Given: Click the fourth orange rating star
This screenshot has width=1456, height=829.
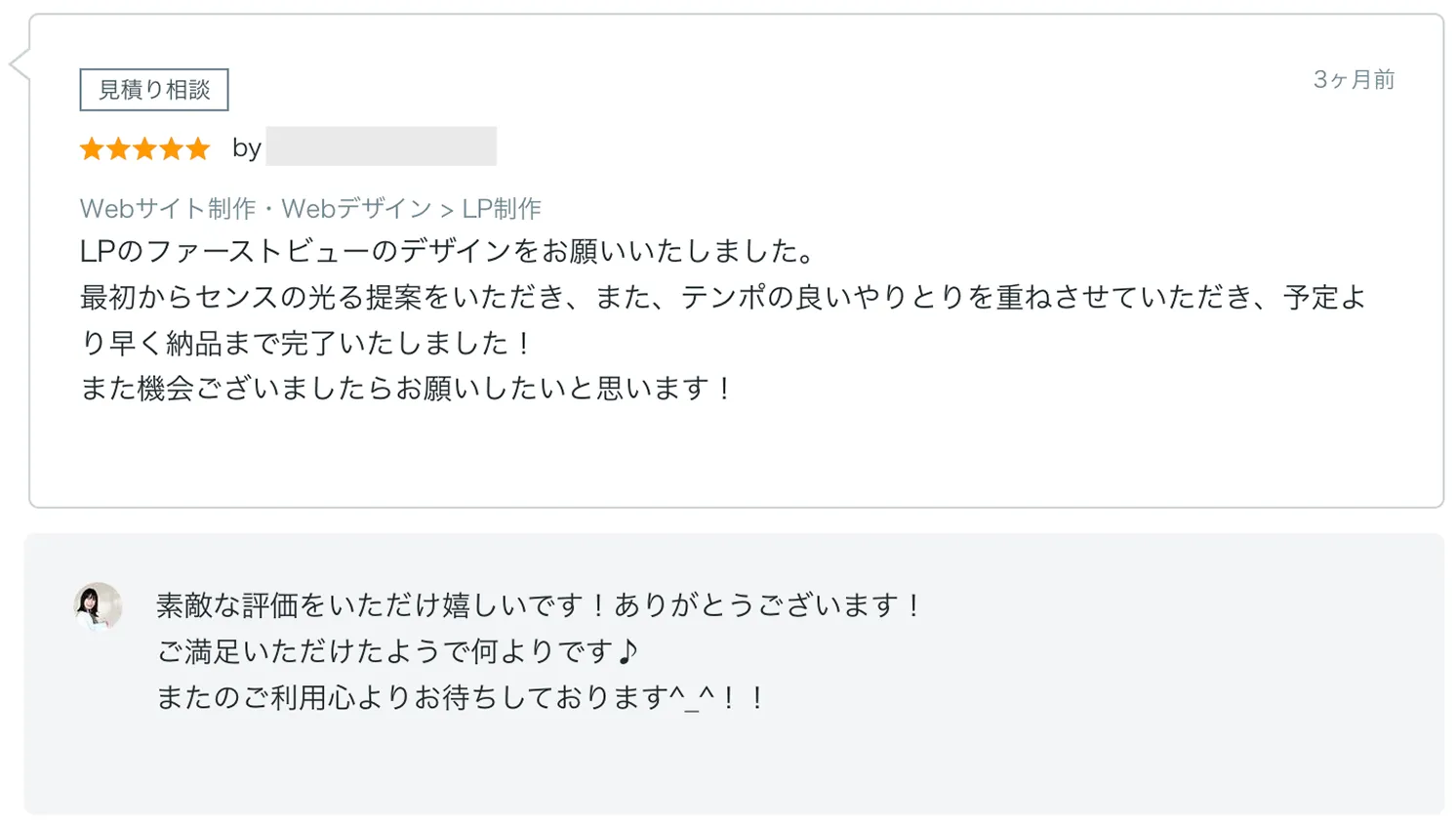Looking at the screenshot, I should click(x=172, y=149).
